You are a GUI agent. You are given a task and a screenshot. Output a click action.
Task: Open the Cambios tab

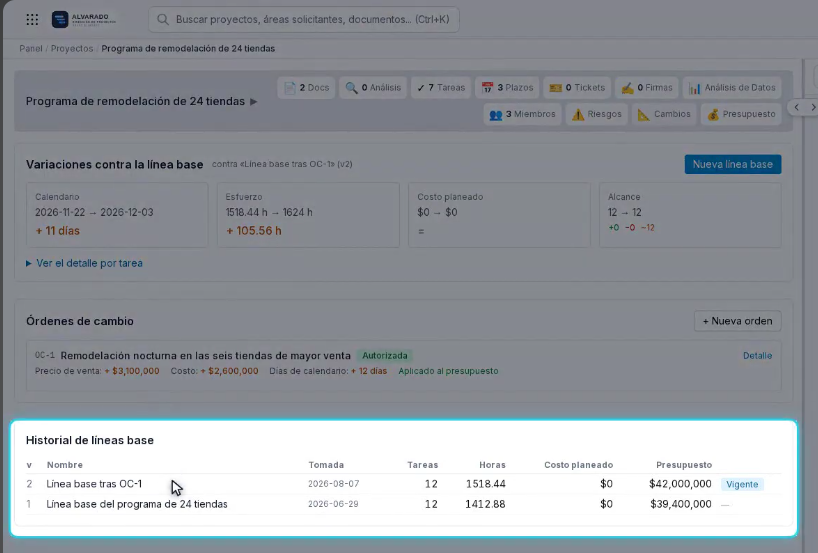tap(664, 114)
